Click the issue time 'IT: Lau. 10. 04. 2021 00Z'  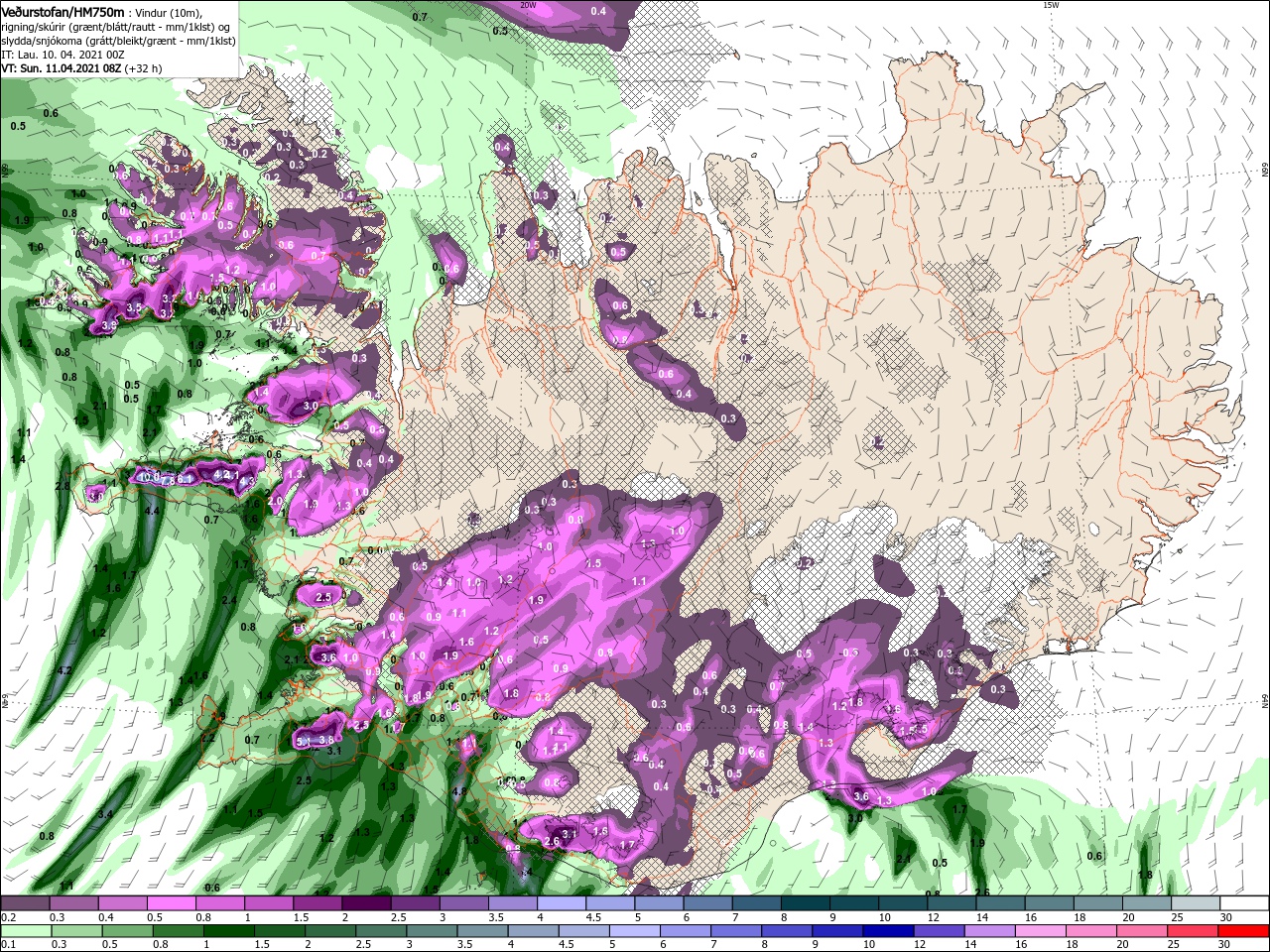[61, 55]
